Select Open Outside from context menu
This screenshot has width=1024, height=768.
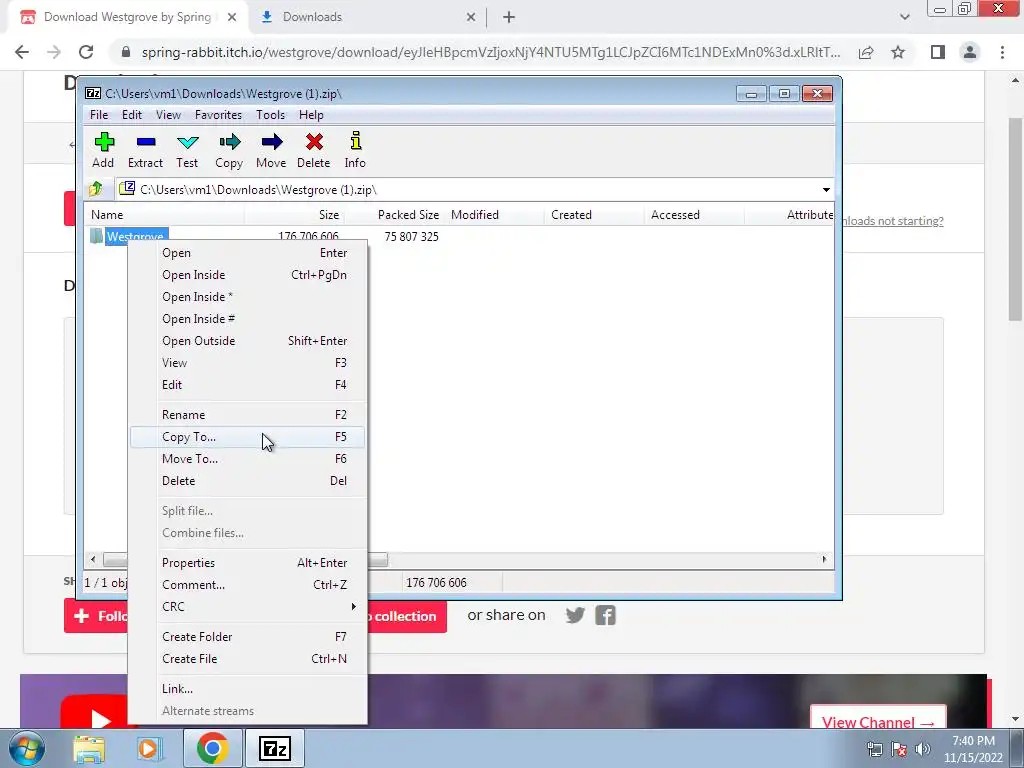coord(248,341)
